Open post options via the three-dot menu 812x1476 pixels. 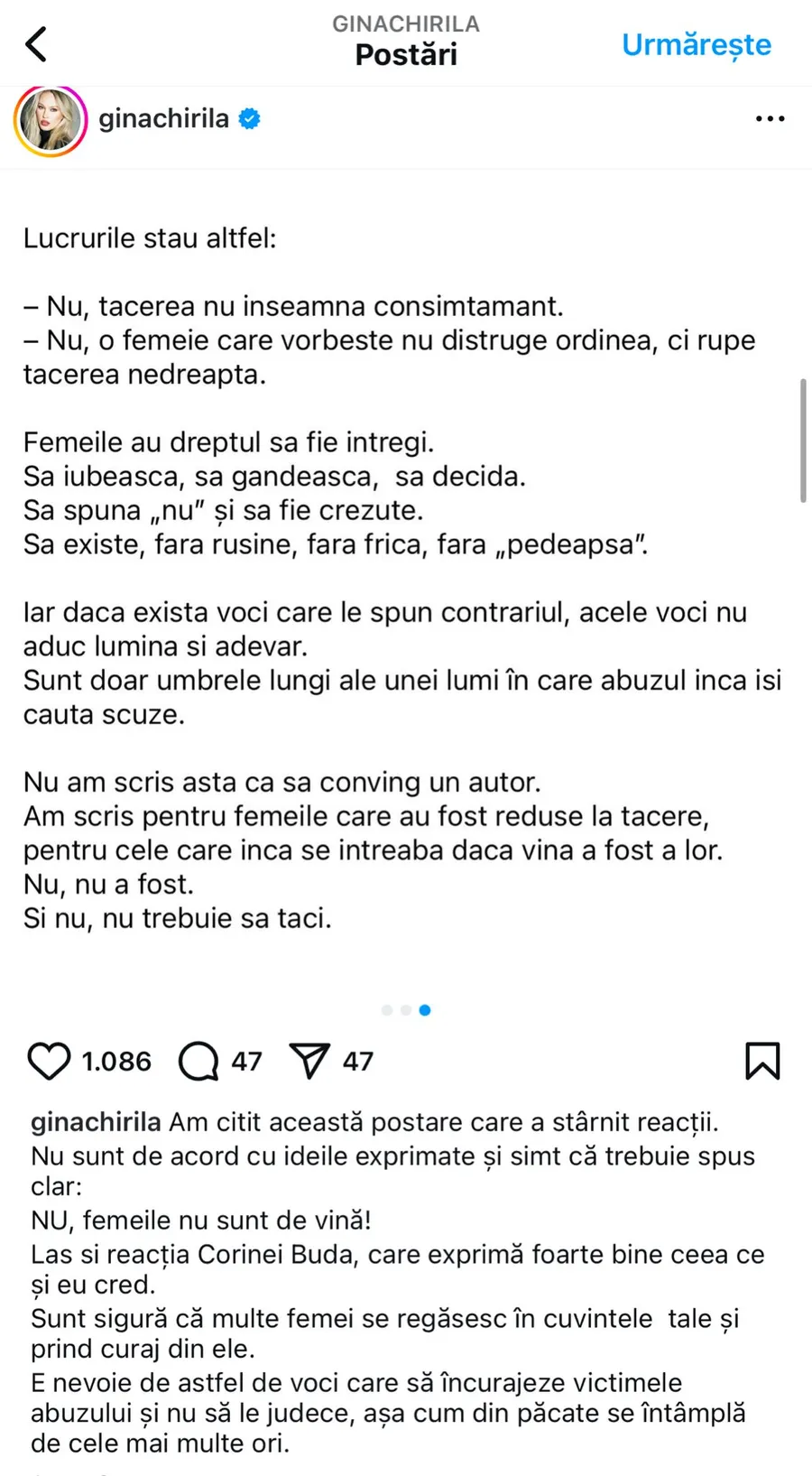pyautogui.click(x=770, y=118)
